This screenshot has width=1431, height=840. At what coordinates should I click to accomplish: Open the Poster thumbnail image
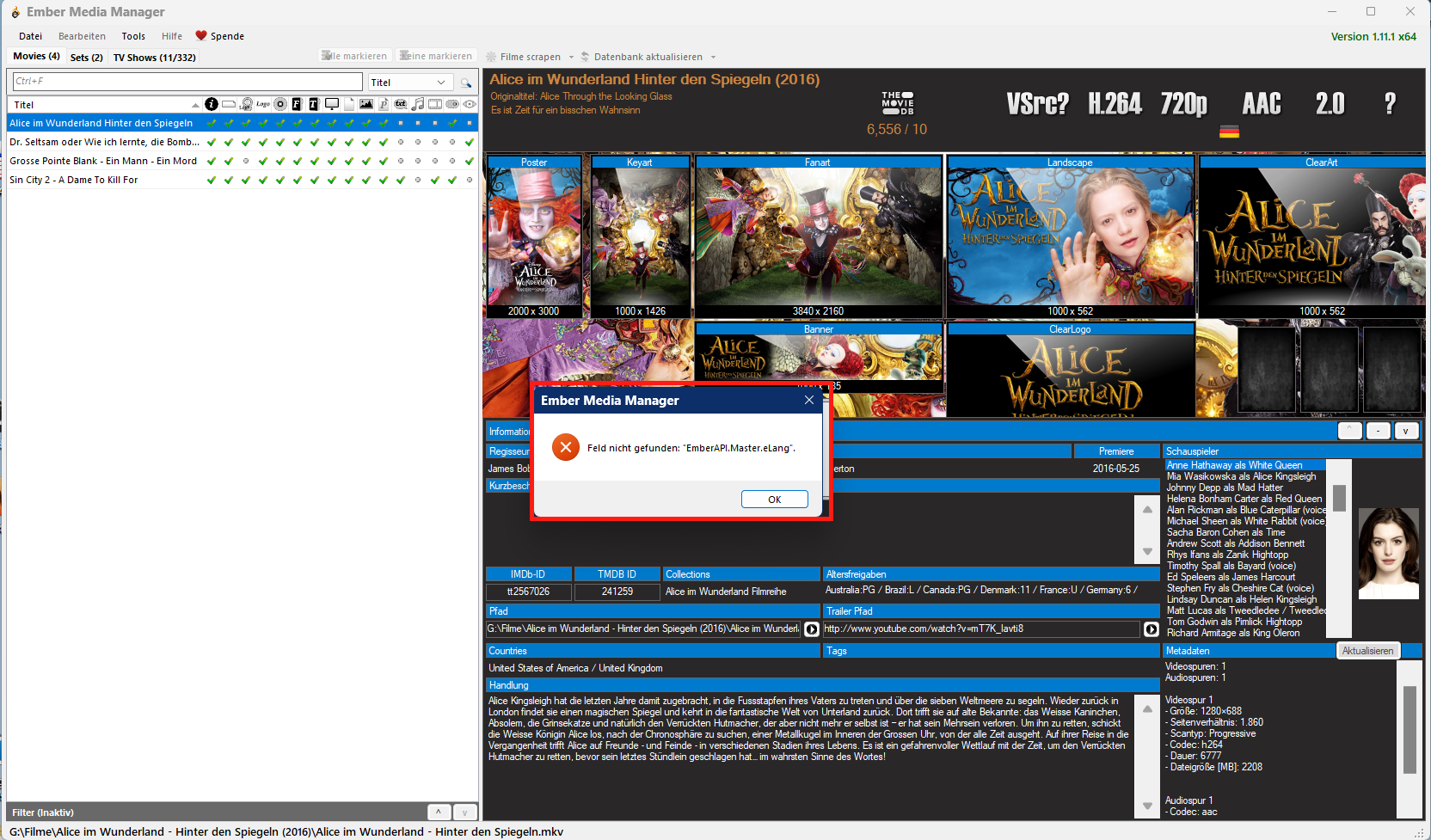(533, 236)
